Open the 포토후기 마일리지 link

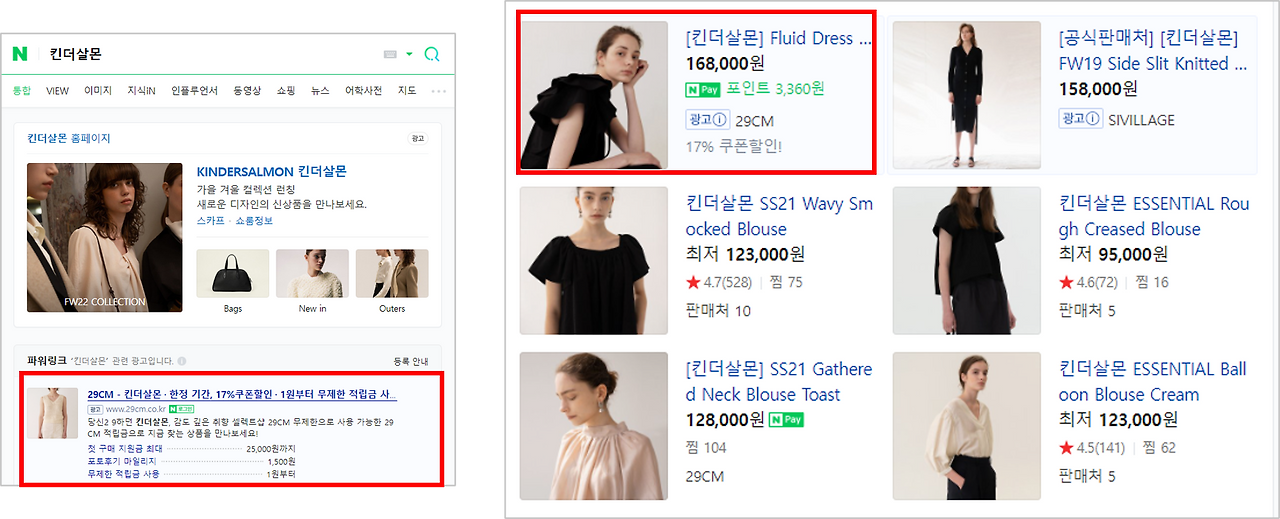point(122,461)
